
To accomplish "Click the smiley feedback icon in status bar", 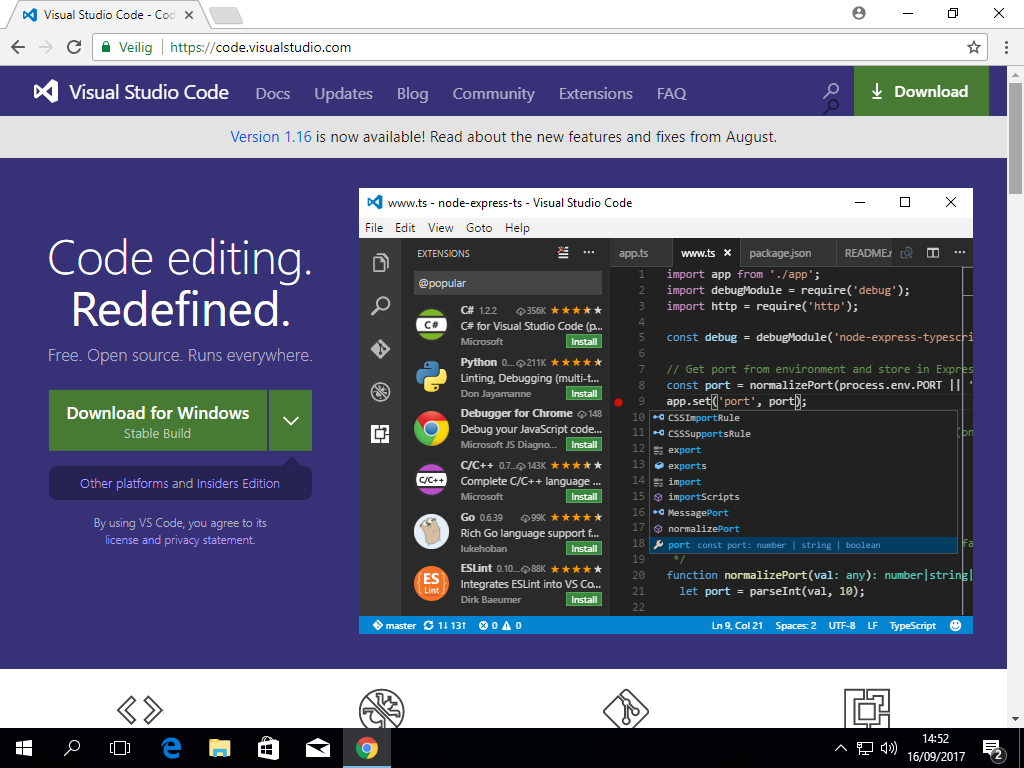I will [955, 625].
